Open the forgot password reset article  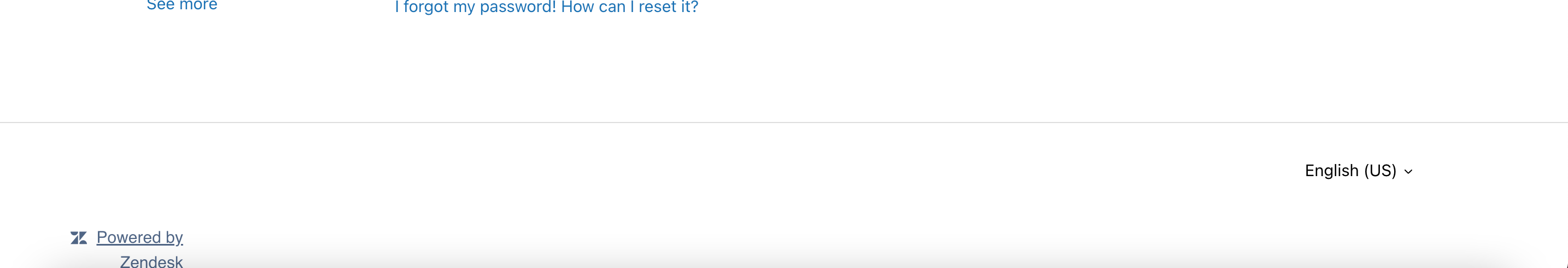pos(546,7)
